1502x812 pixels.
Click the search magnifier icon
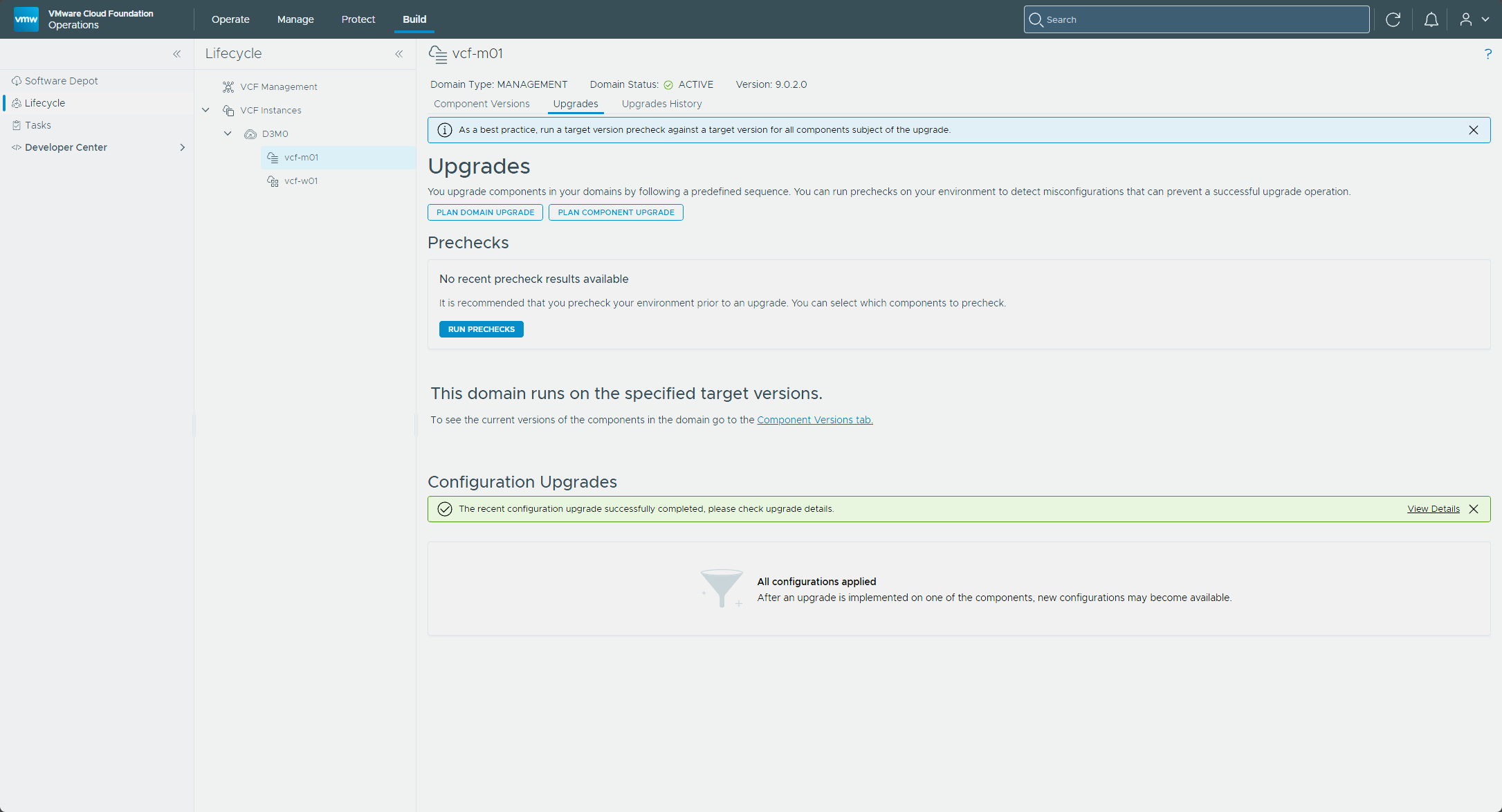coord(1036,19)
